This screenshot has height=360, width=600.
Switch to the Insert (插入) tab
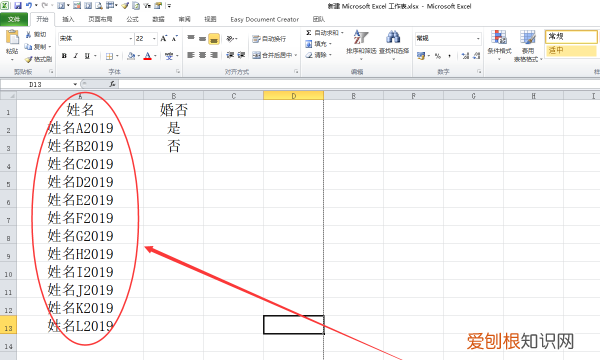[68, 19]
